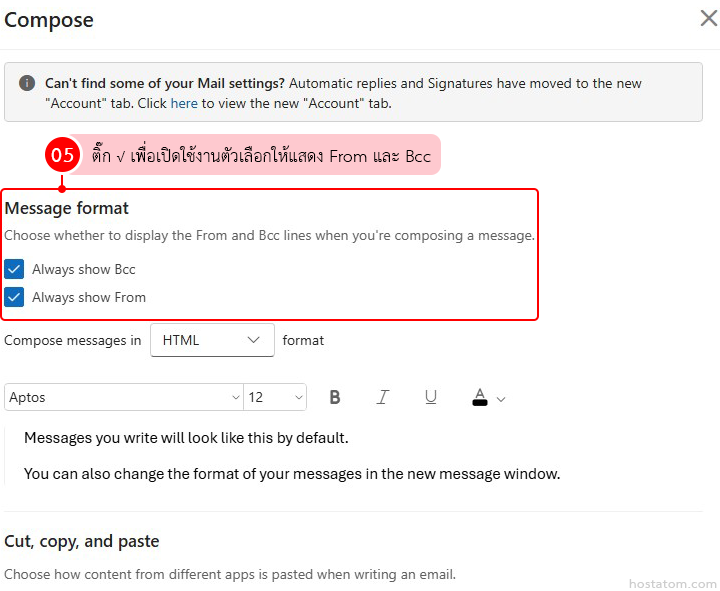Click the 'Always show From' label
The height and width of the screenshot is (591, 720).
coord(89,298)
